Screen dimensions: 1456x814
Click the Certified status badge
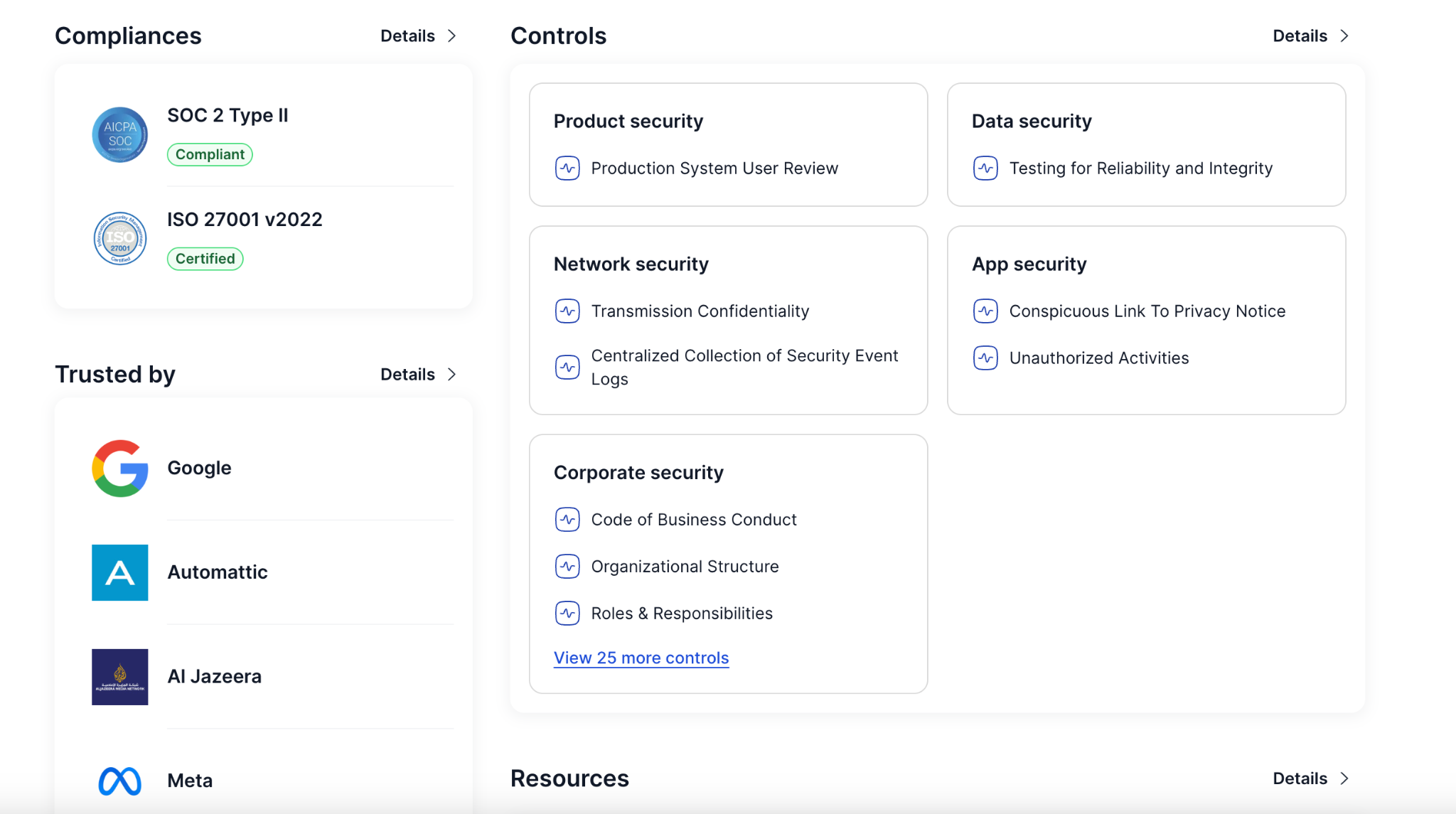[205, 259]
